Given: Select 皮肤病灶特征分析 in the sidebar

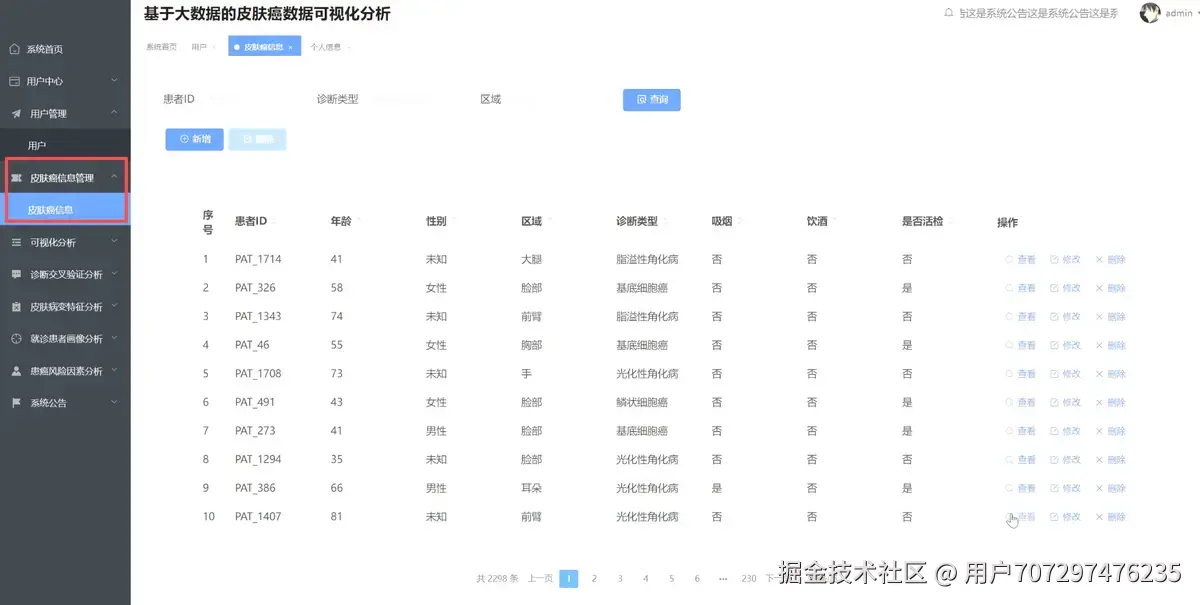Looking at the screenshot, I should (x=15, y=306).
